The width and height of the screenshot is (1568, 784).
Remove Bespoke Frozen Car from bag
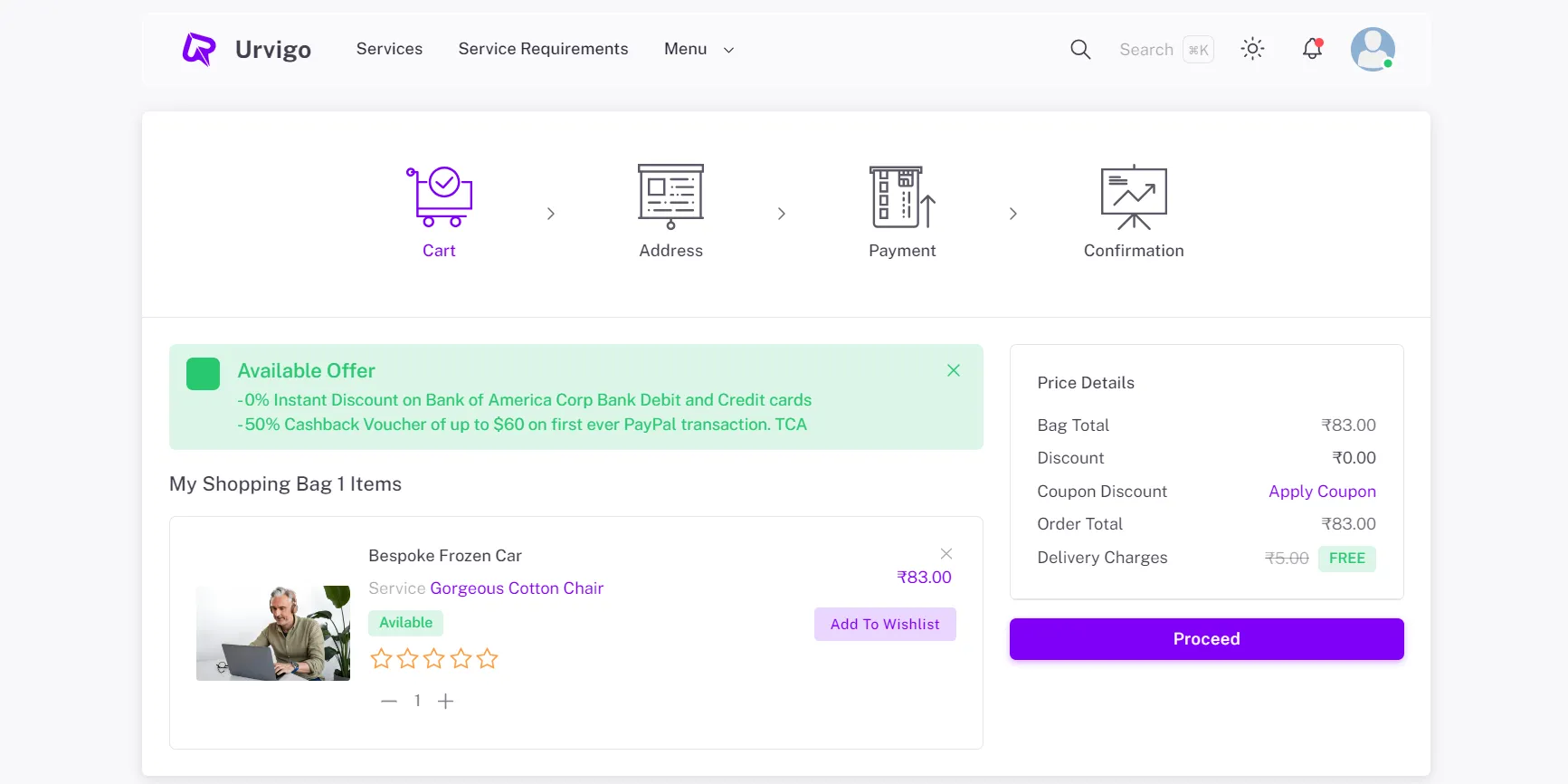pyautogui.click(x=946, y=554)
